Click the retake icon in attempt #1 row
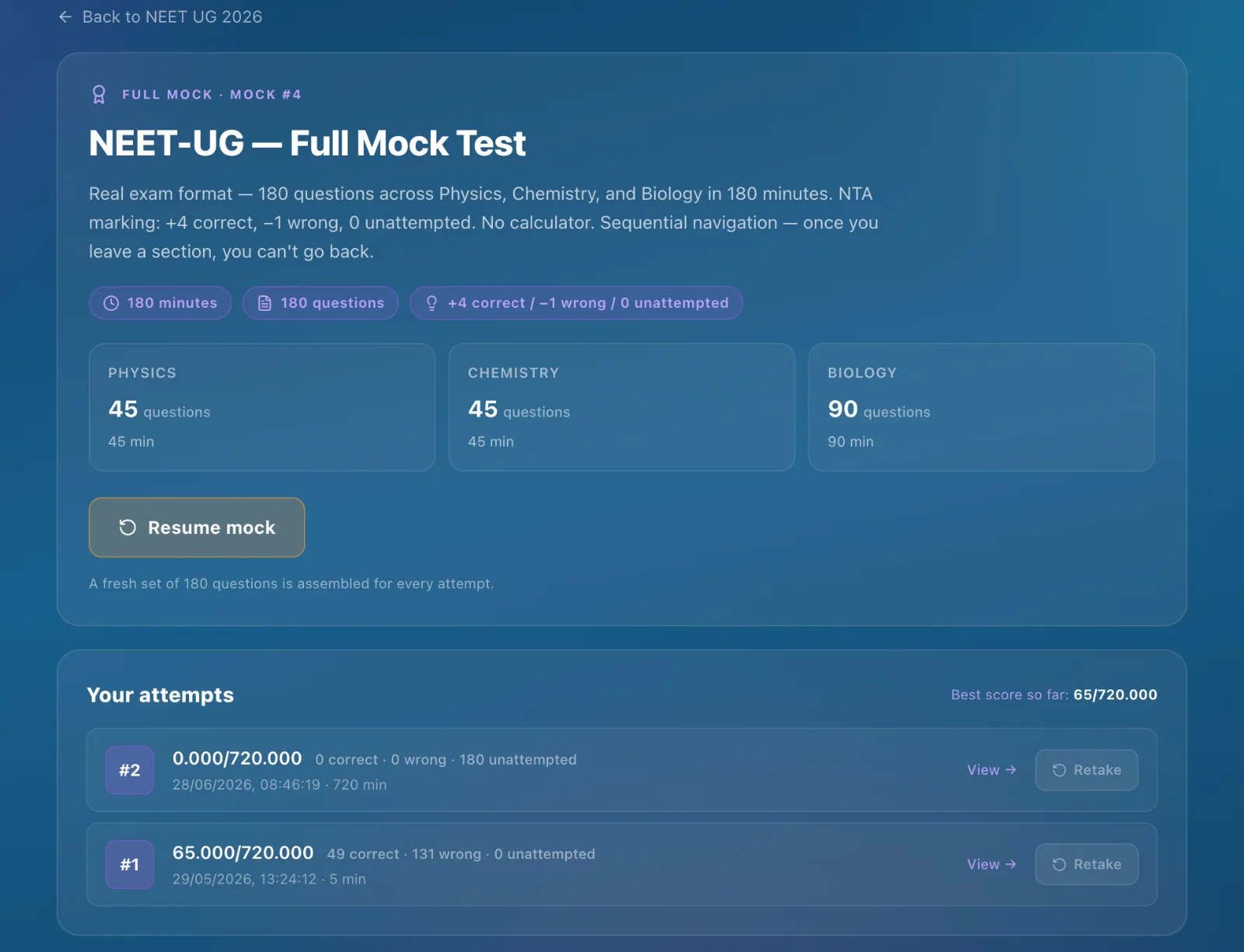 tap(1059, 864)
